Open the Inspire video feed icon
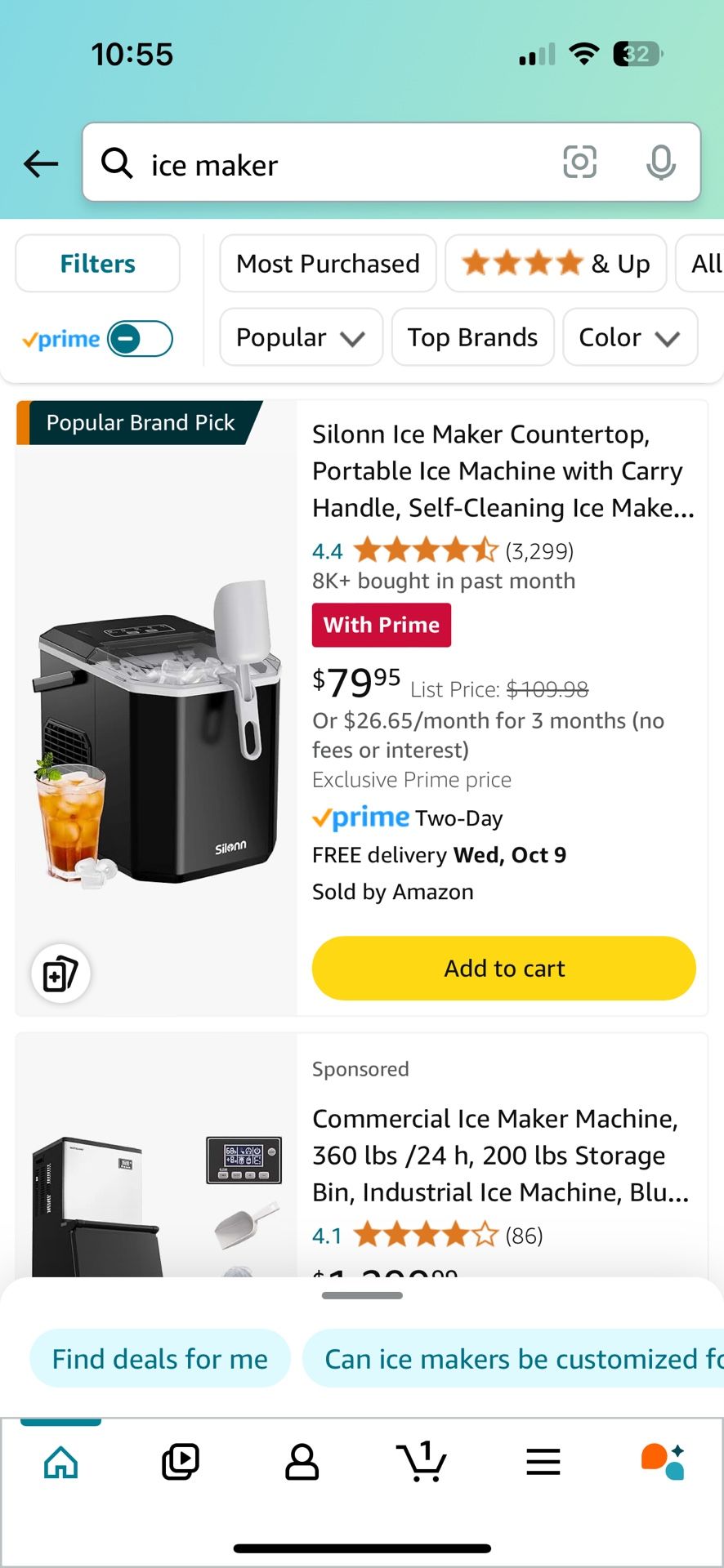 click(181, 1461)
